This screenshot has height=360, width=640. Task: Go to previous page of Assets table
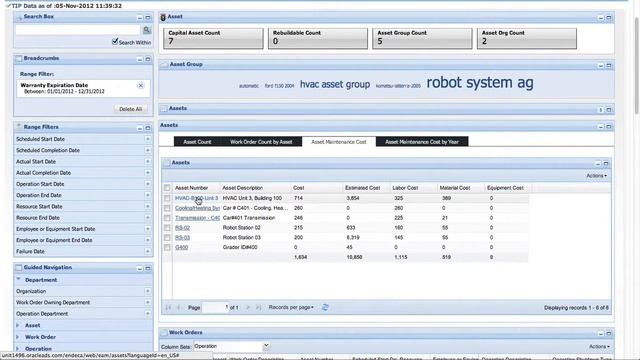coord(178,307)
